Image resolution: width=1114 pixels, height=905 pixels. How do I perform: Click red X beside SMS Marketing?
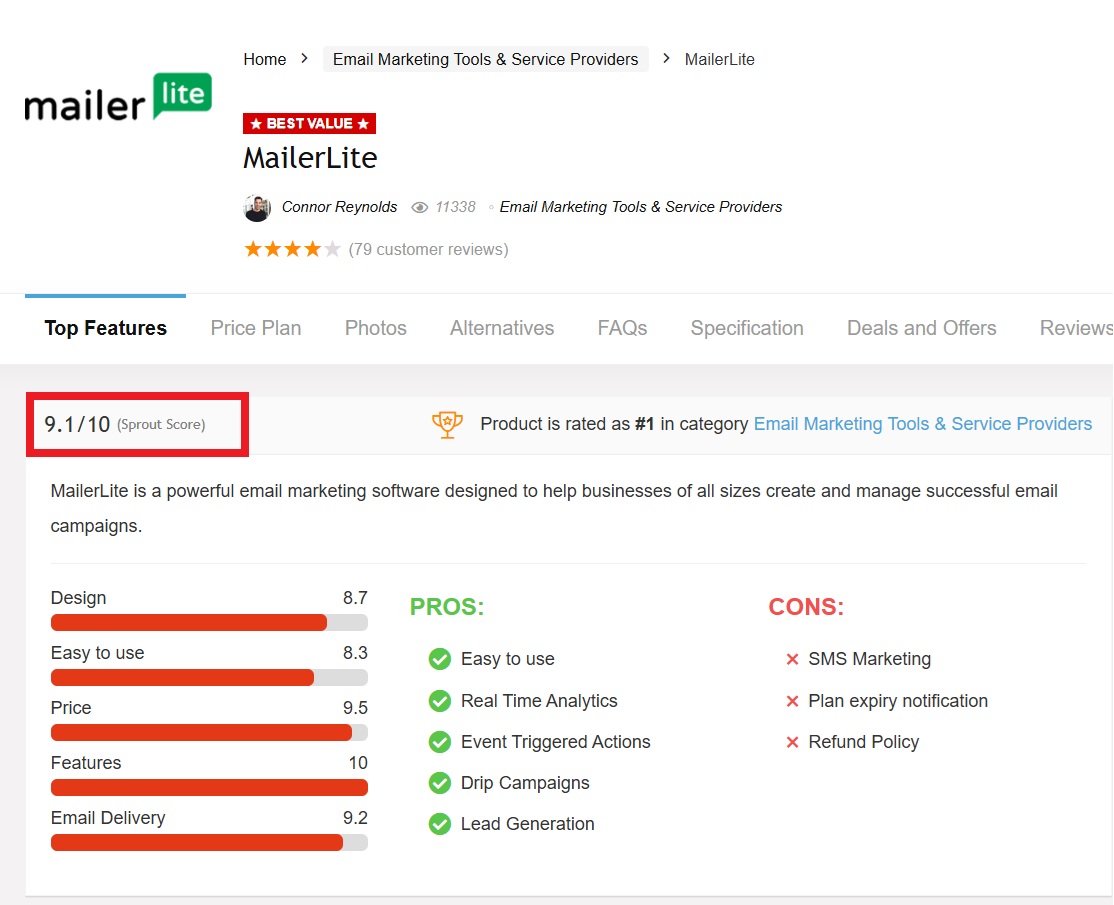pyautogui.click(x=792, y=659)
